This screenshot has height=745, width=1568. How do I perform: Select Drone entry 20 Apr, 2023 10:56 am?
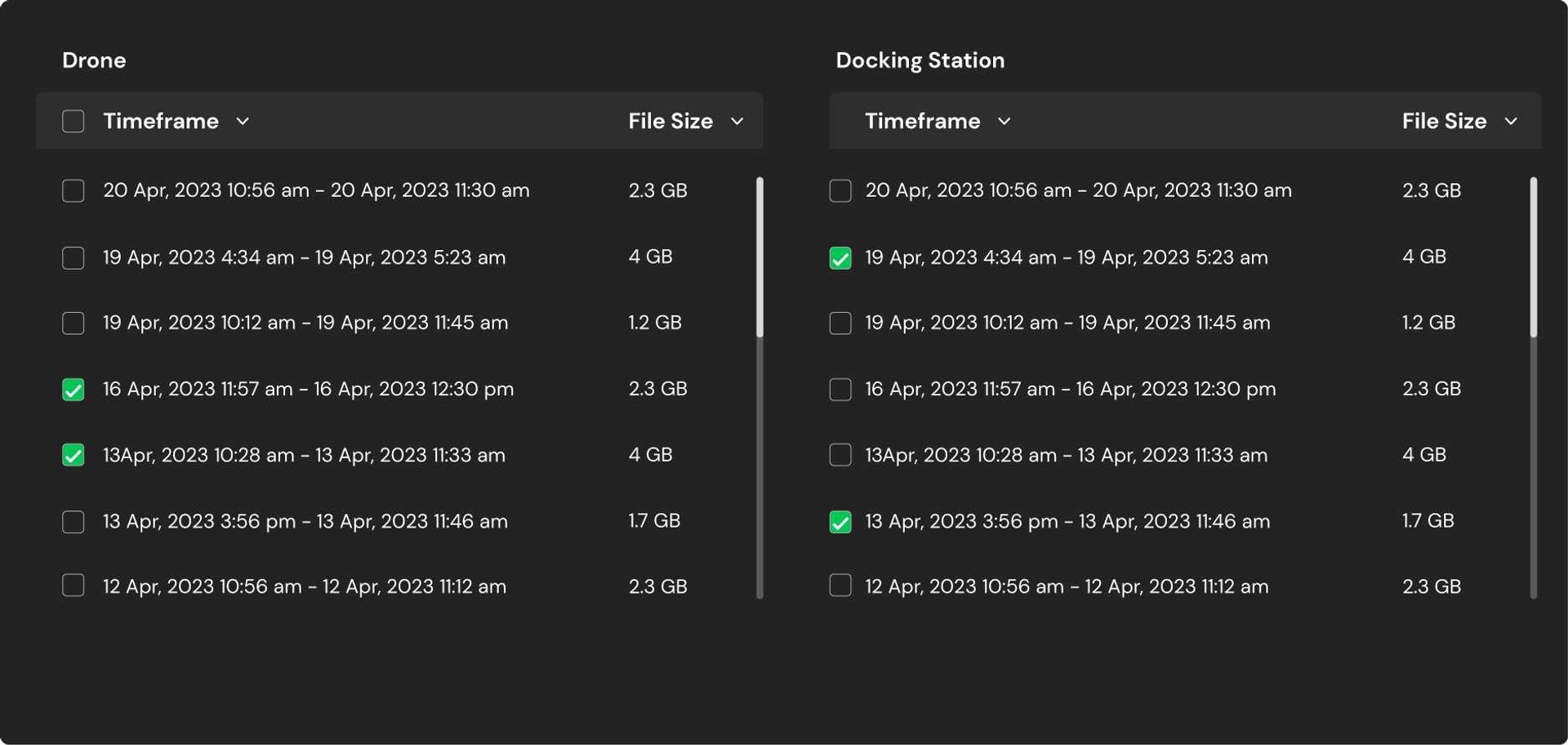[316, 190]
